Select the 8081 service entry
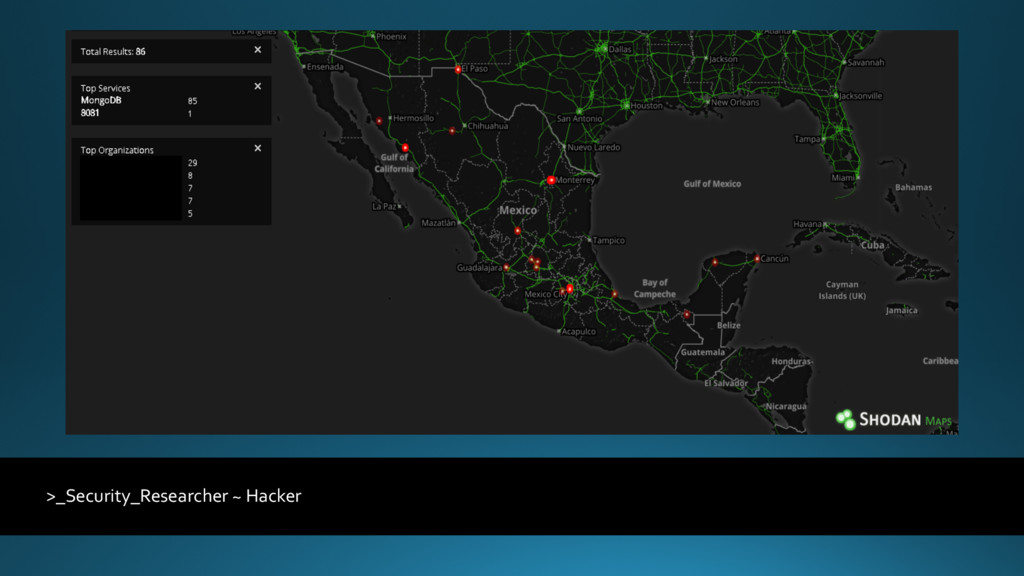 [90, 113]
